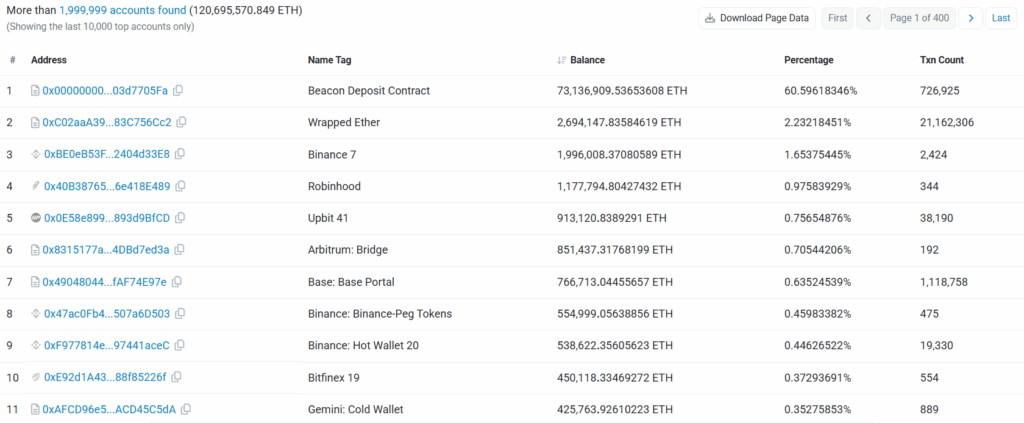The height and width of the screenshot is (423, 1024).
Task: Open address 0xC02aaA39...83C756Cc2 link
Action: [107, 123]
